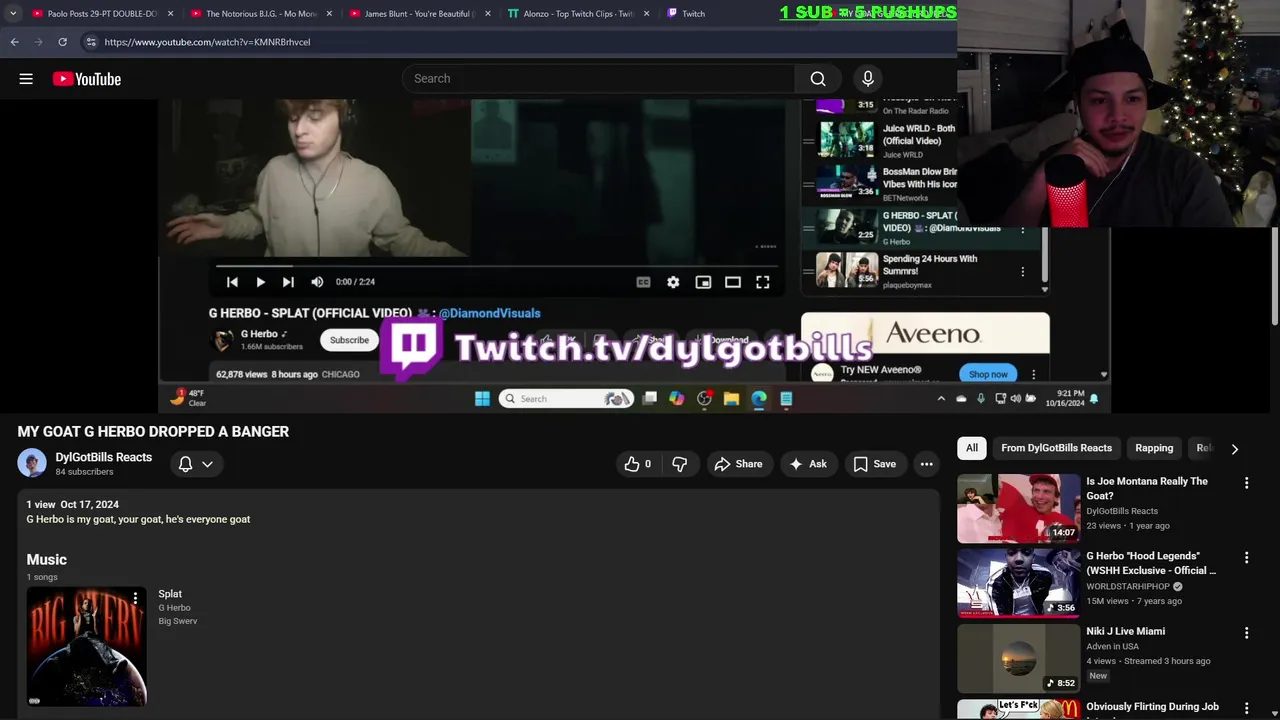1280x720 pixels.
Task: Select From DylGotBills Reacts chip
Action: [1056, 448]
